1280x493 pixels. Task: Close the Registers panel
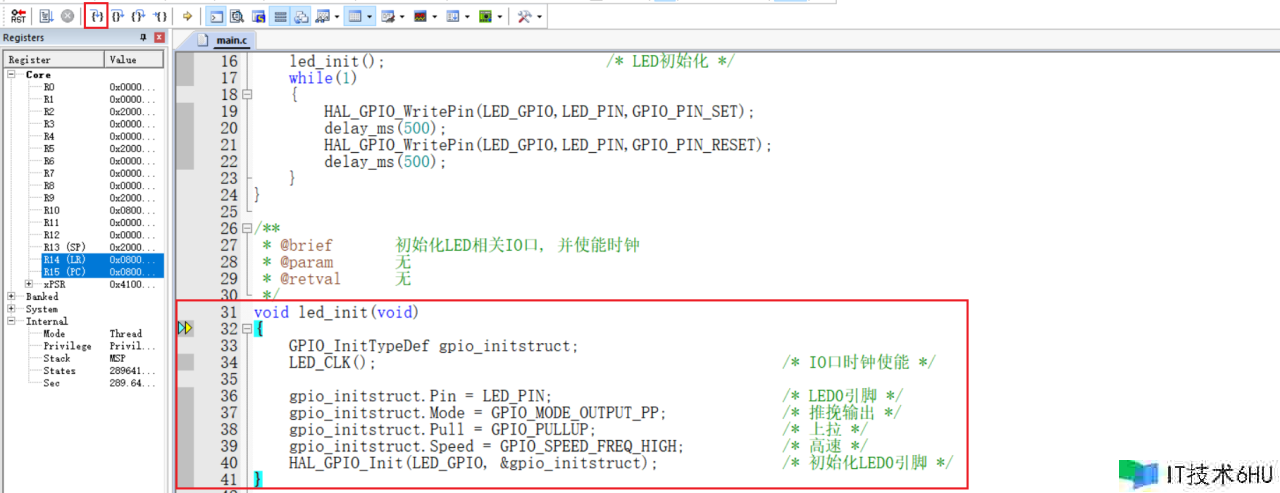[x=160, y=38]
